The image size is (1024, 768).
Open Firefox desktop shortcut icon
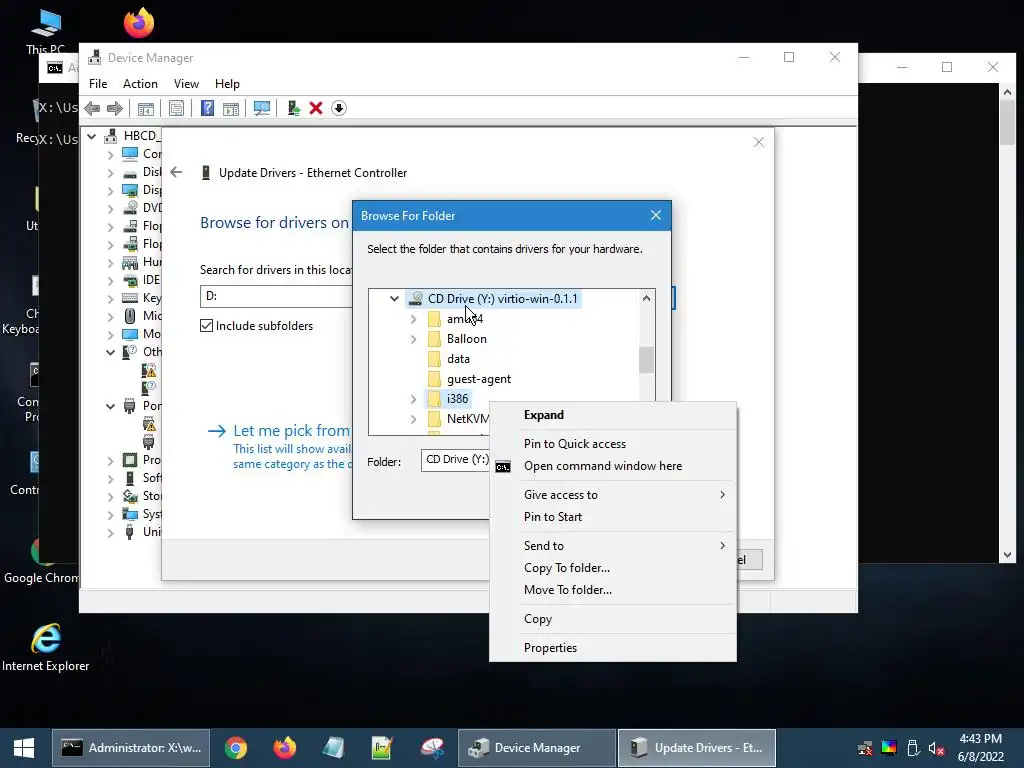138,24
